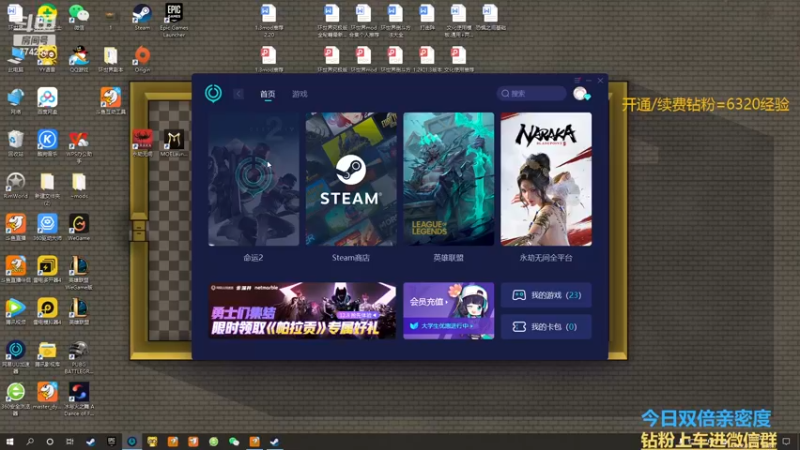Open 此电脑 This PC icon
Image resolution: width=800 pixels, height=450 pixels.
click(15, 59)
